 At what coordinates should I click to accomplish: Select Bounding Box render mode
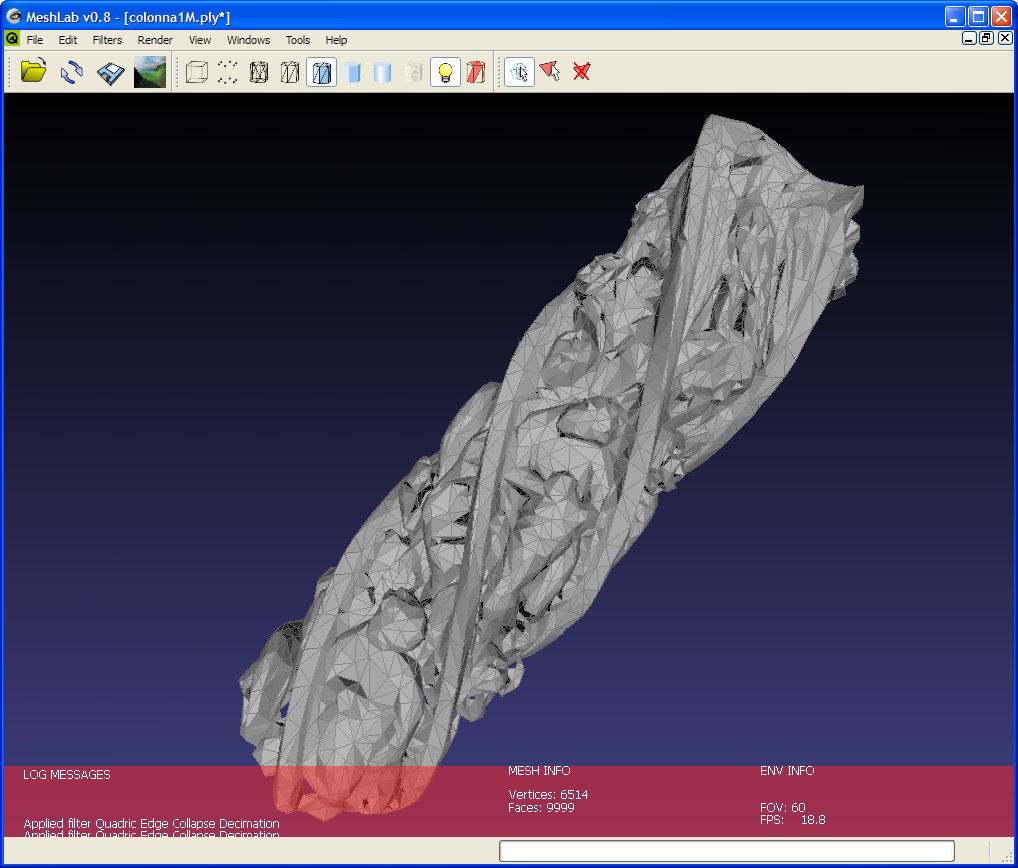pos(197,72)
